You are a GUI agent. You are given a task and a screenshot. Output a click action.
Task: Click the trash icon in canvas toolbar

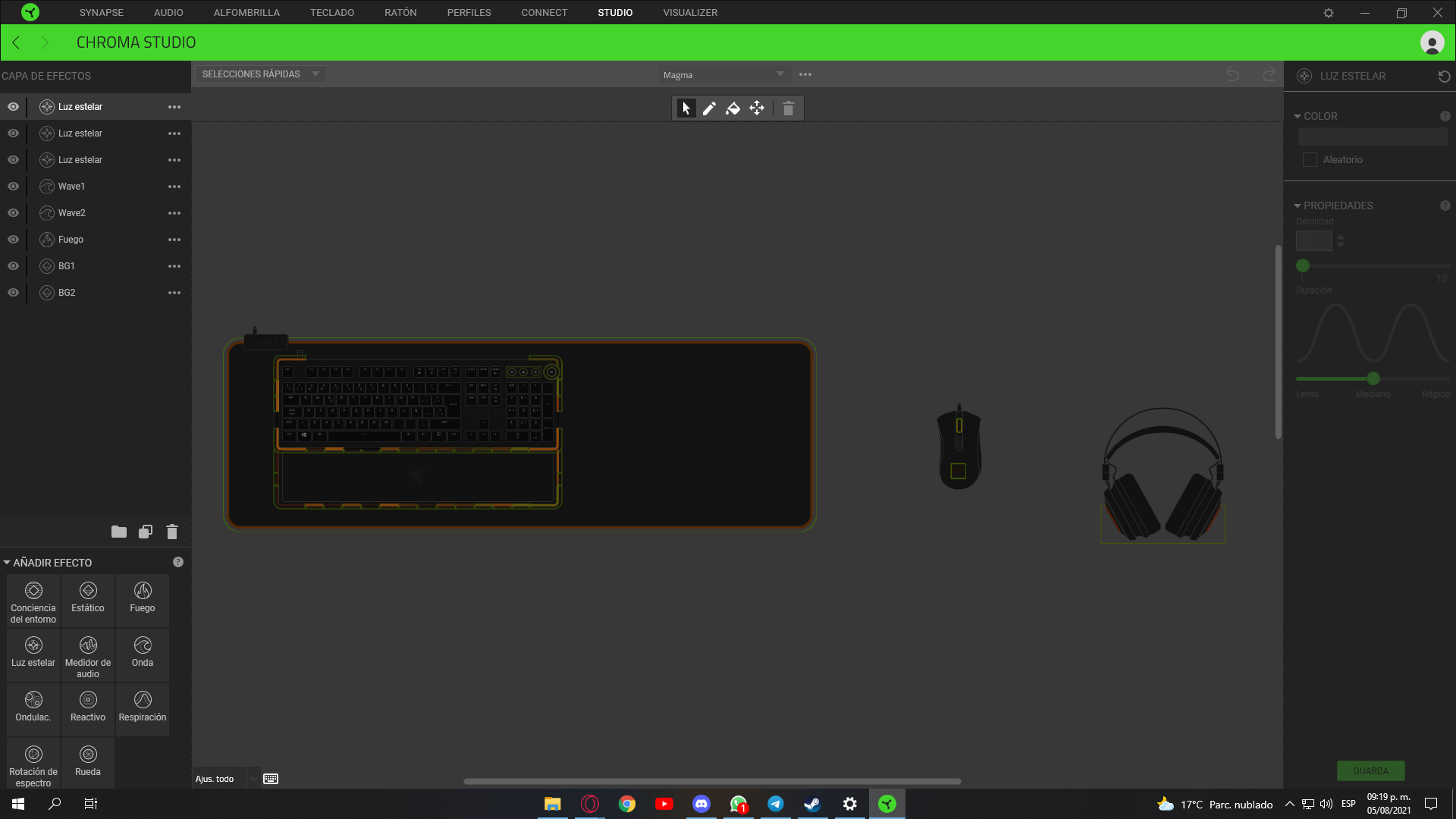[789, 108]
